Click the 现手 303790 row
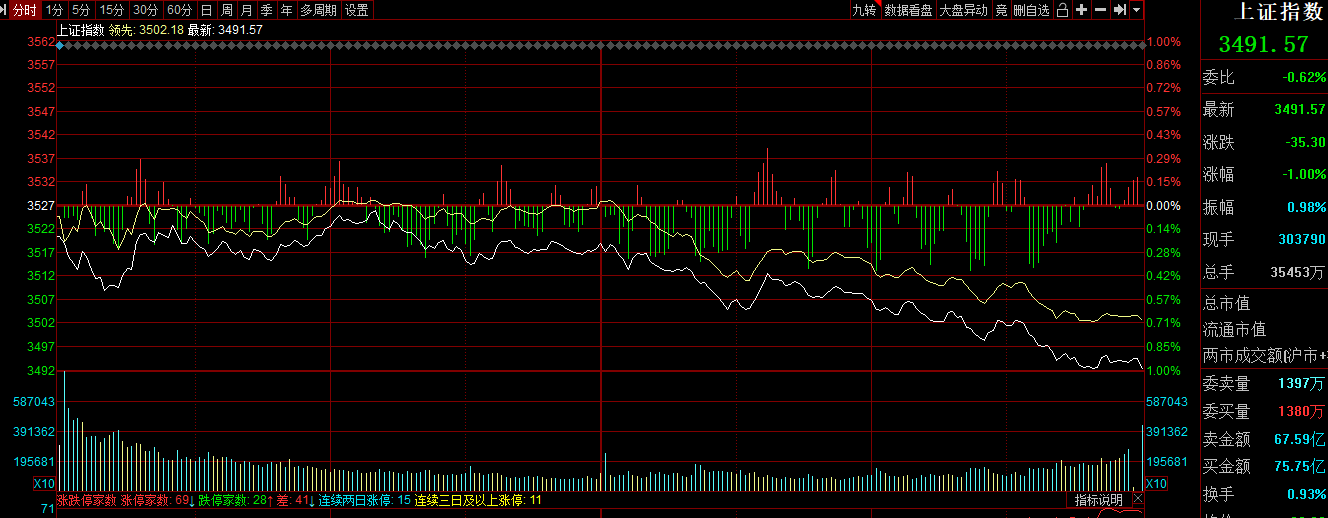Screen dimensions: 1328x518 pos(1264,239)
